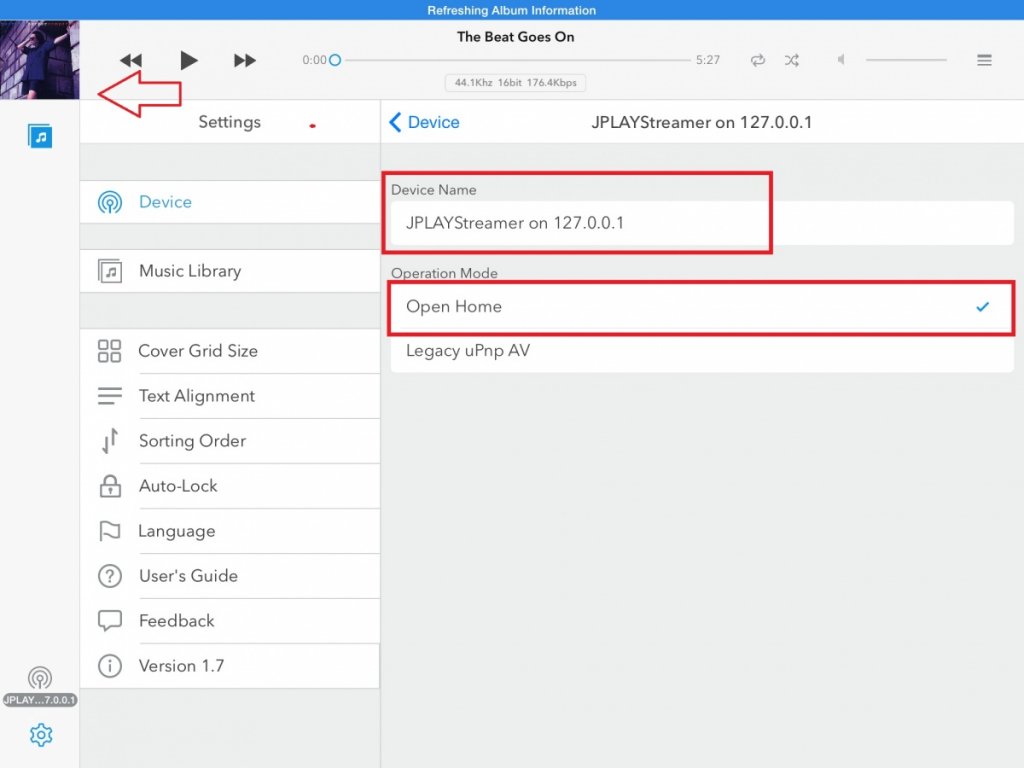The image size is (1024, 768).
Task: Open the music library sidebar icon
Action: coord(40,136)
